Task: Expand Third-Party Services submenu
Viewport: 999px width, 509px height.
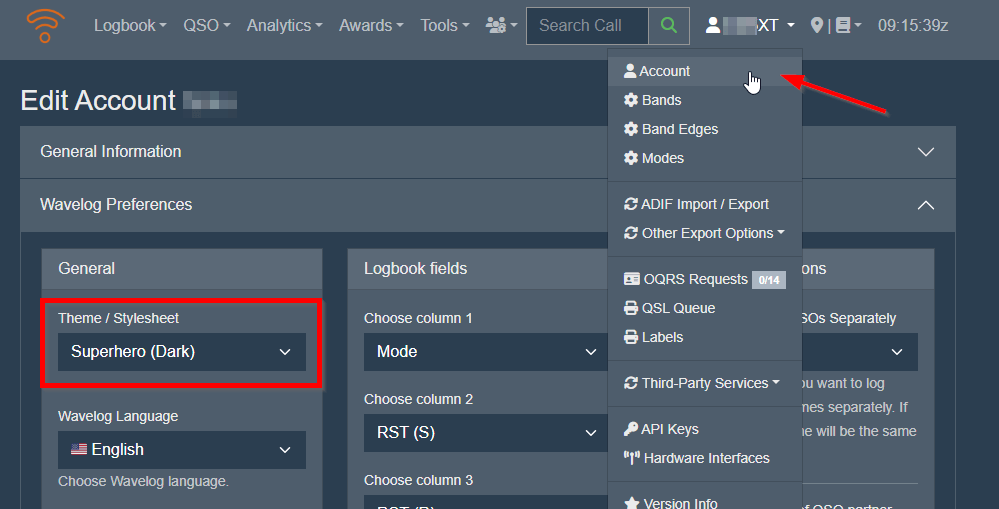Action: point(705,383)
